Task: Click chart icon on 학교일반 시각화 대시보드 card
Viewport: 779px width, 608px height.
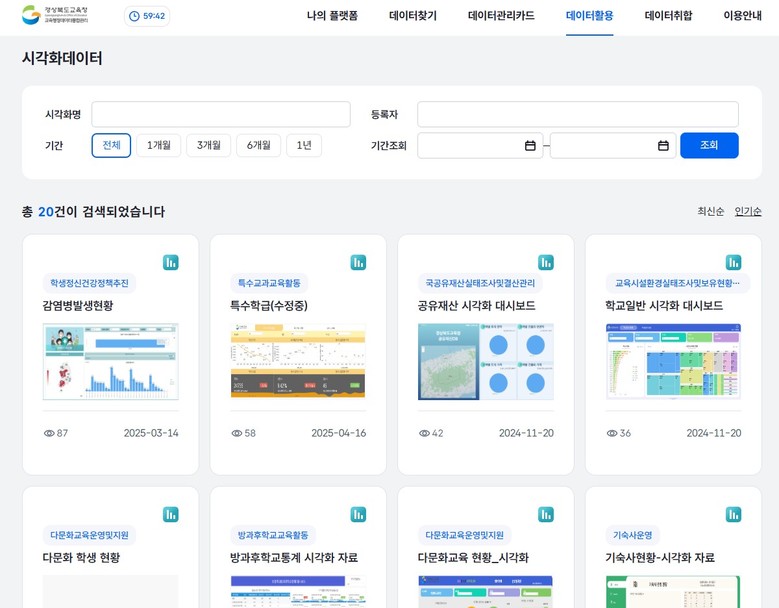Action: click(x=733, y=262)
